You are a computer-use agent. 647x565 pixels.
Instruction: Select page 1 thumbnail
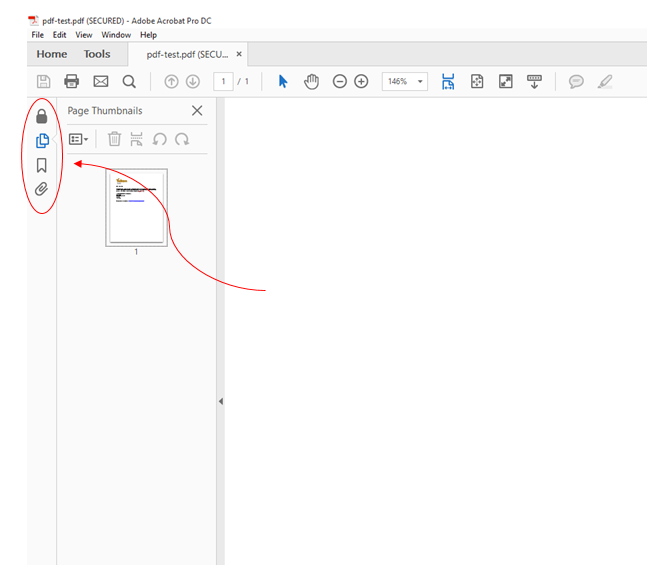click(136, 207)
